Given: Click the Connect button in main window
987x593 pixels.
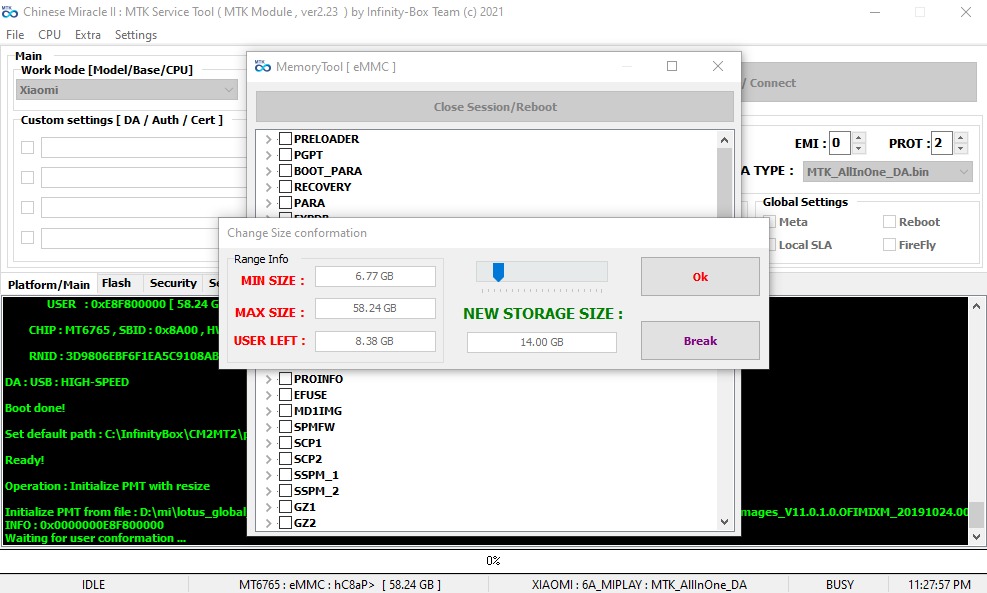Looking at the screenshot, I should click(x=859, y=82).
